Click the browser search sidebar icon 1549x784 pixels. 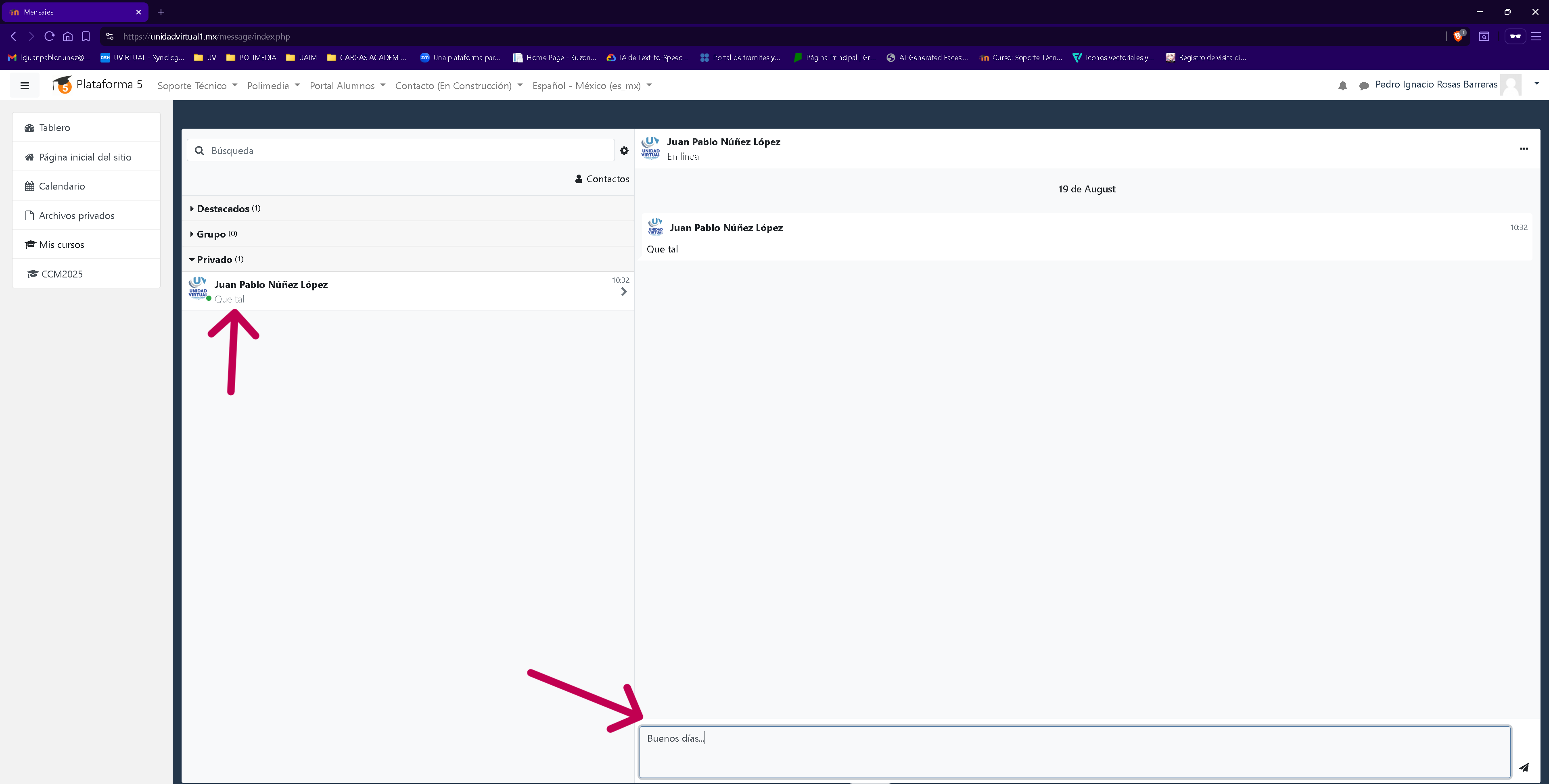[1484, 36]
